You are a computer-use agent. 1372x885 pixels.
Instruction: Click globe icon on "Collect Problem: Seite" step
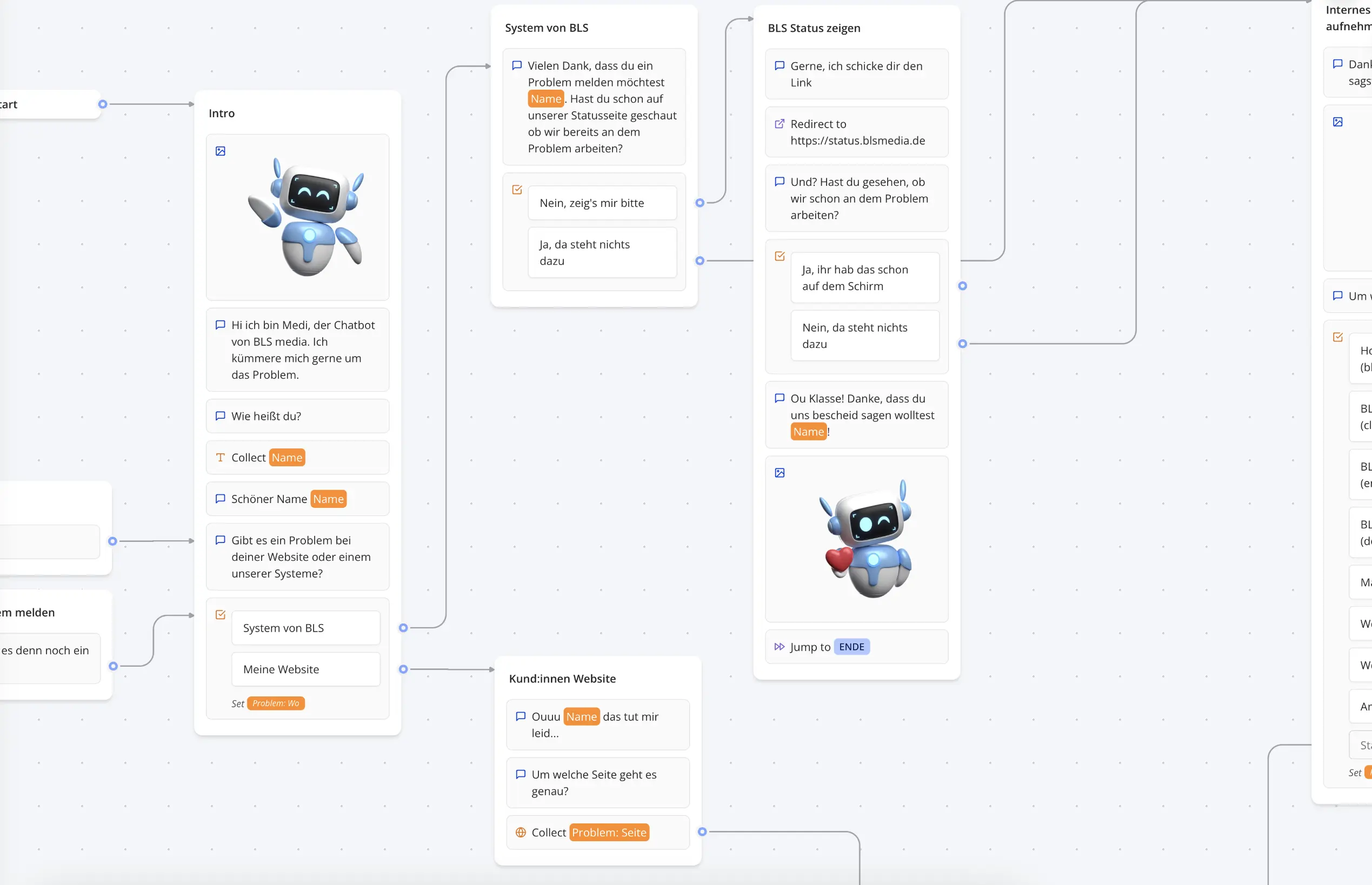coord(521,832)
